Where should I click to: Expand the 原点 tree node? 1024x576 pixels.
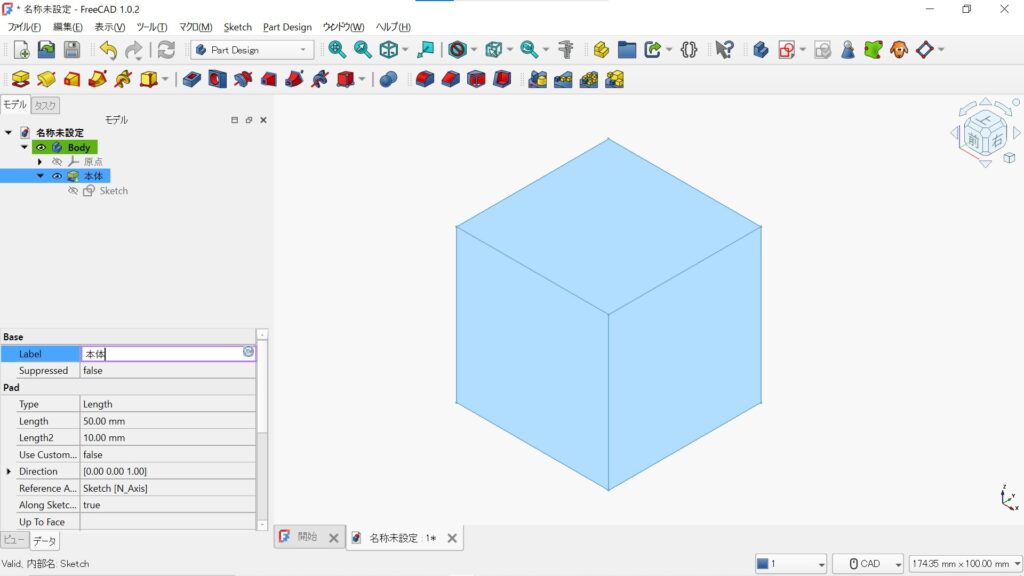[40, 162]
